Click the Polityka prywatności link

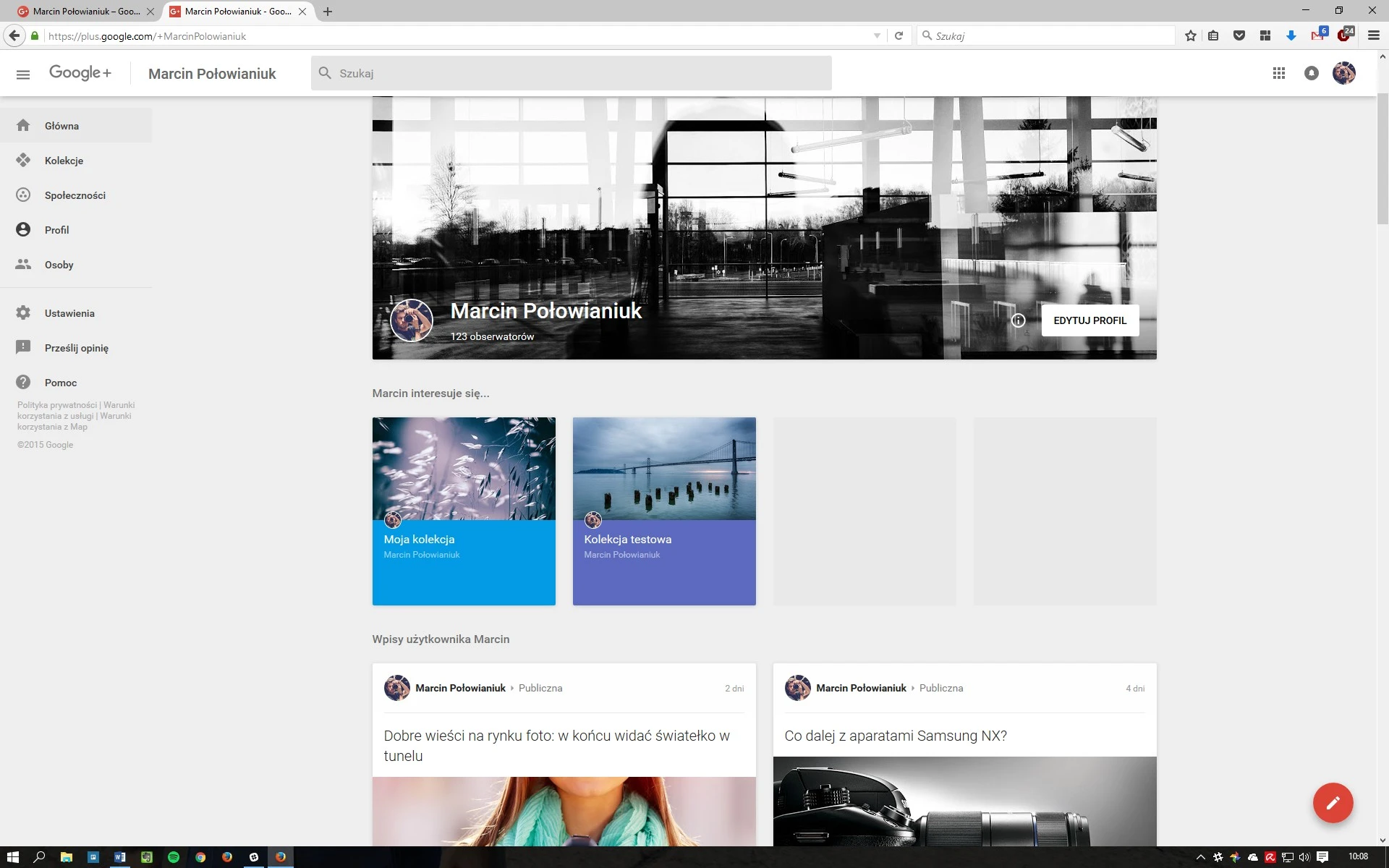[57, 405]
